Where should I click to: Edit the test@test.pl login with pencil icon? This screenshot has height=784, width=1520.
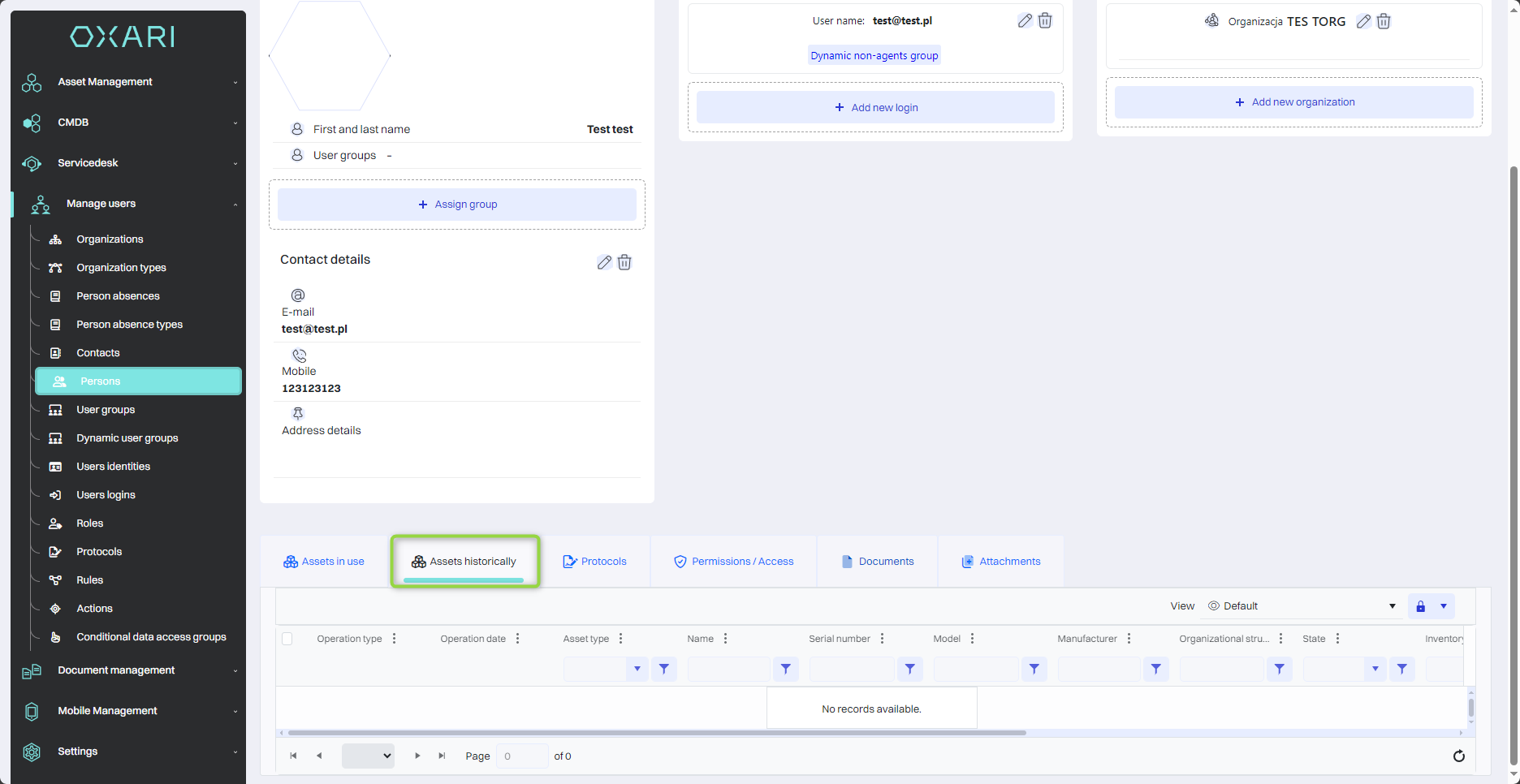(1025, 21)
